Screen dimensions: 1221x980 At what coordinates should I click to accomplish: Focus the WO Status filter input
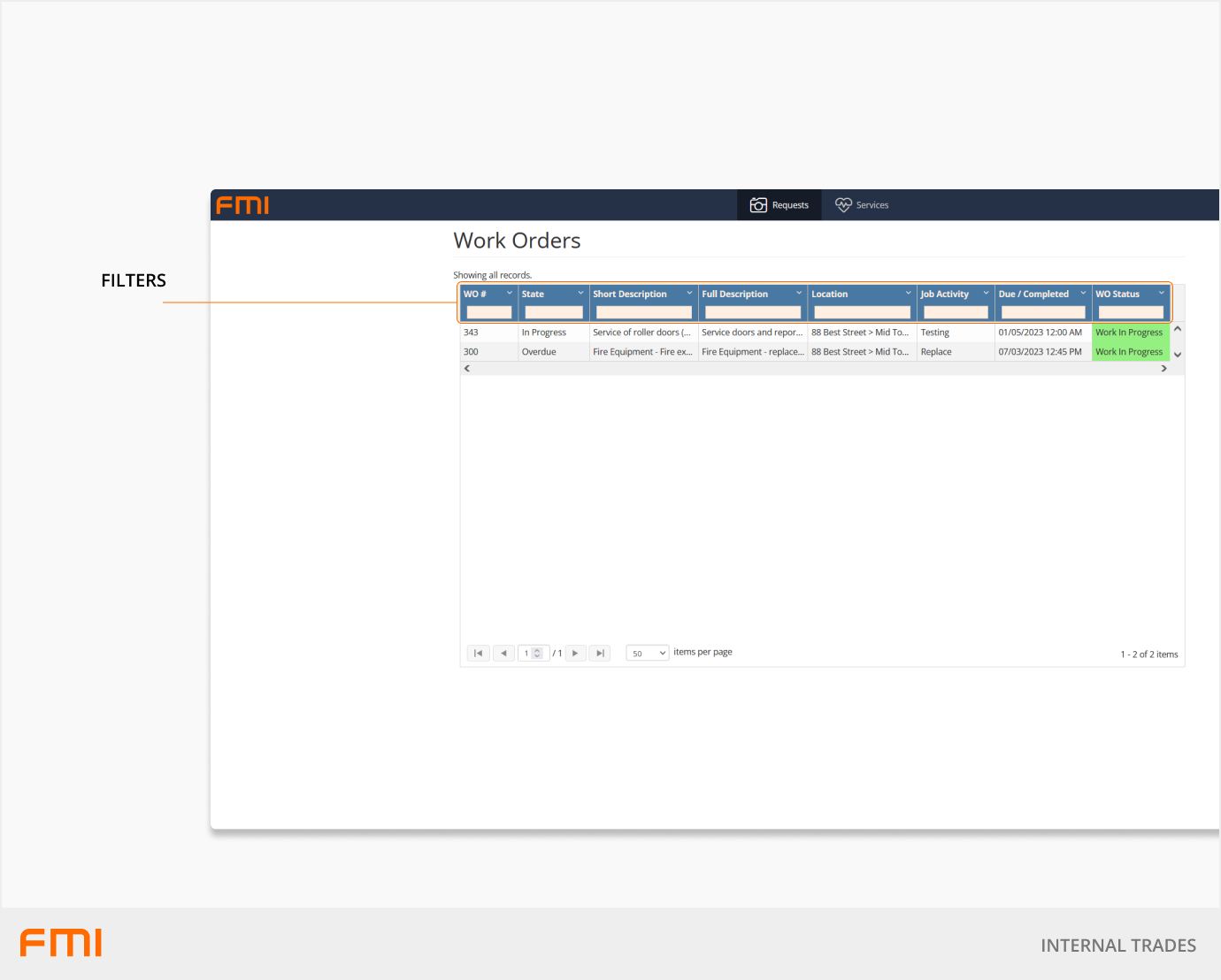tap(1131, 312)
